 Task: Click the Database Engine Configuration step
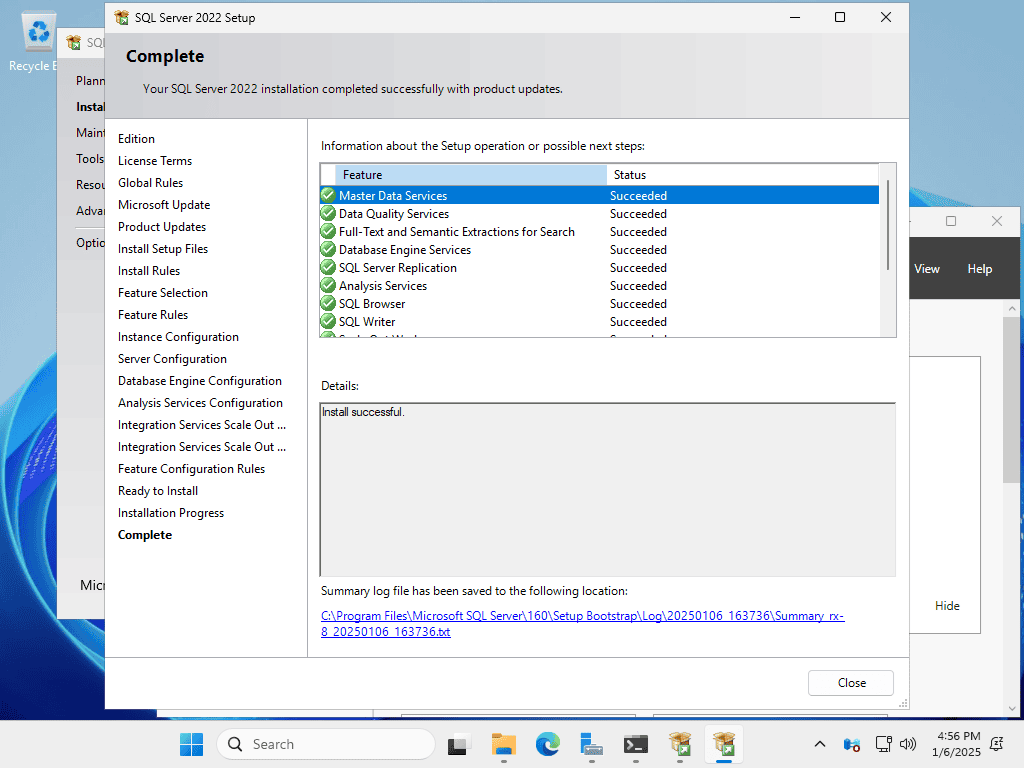tap(200, 381)
